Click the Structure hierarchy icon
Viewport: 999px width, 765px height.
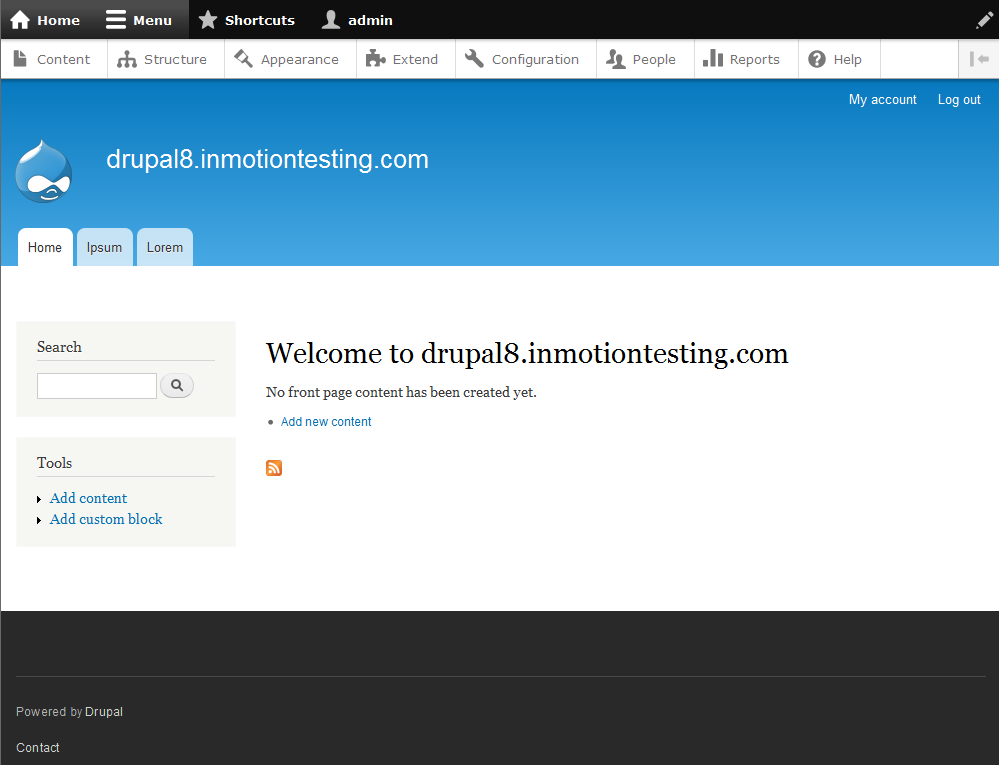(x=127, y=59)
